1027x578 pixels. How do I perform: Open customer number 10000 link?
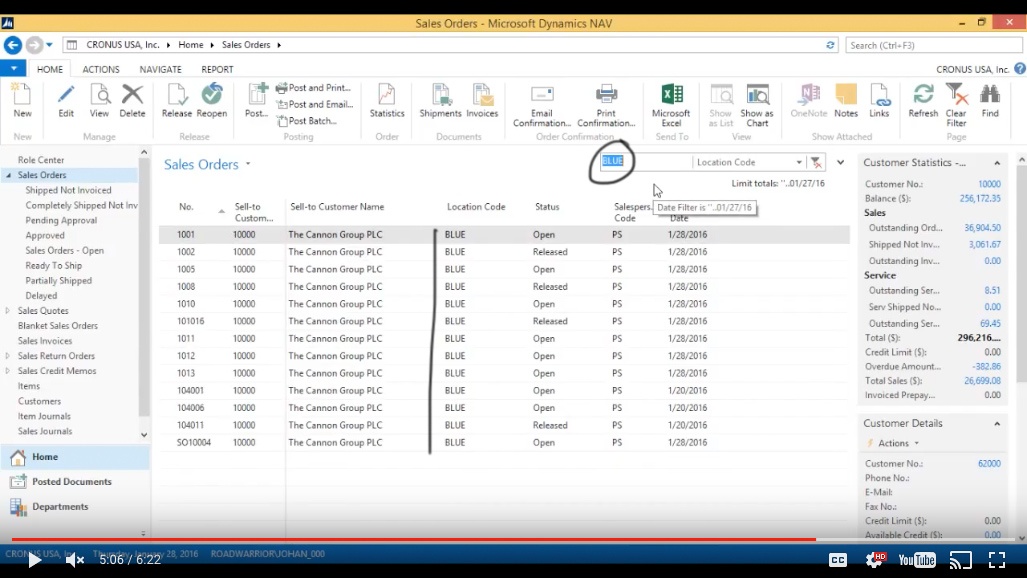[989, 184]
